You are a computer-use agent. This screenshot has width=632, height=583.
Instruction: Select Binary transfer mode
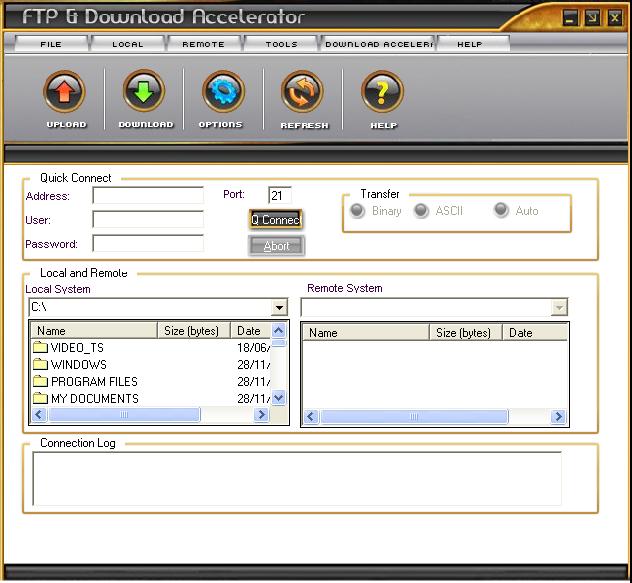[357, 210]
